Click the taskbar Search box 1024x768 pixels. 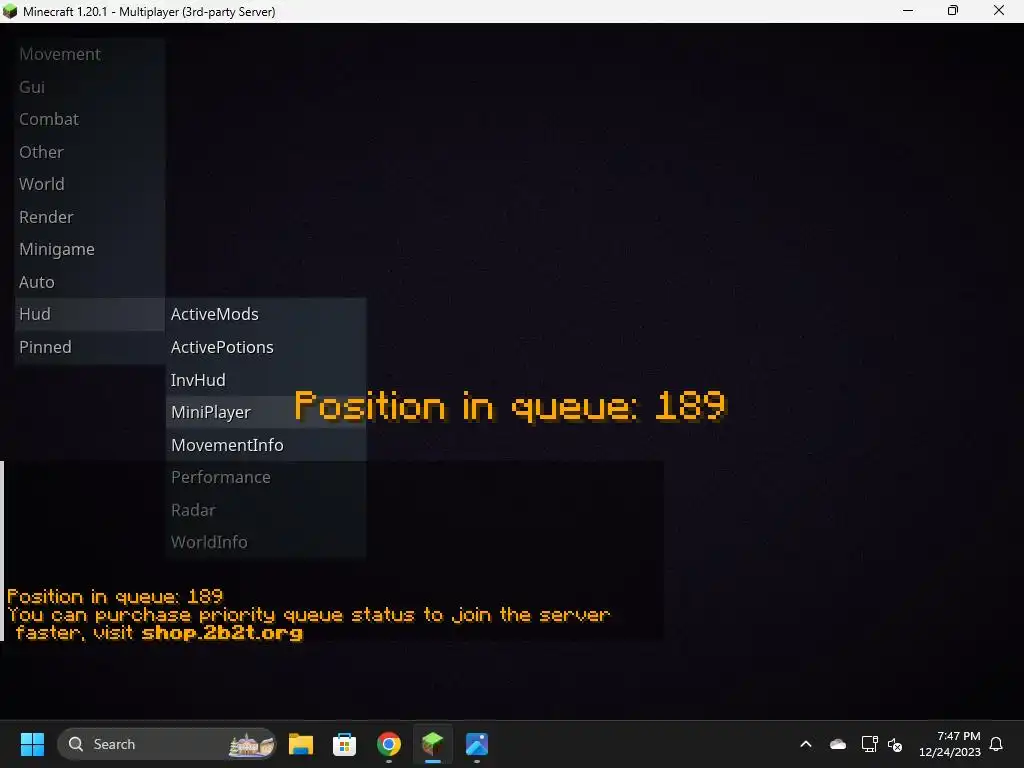(x=167, y=744)
